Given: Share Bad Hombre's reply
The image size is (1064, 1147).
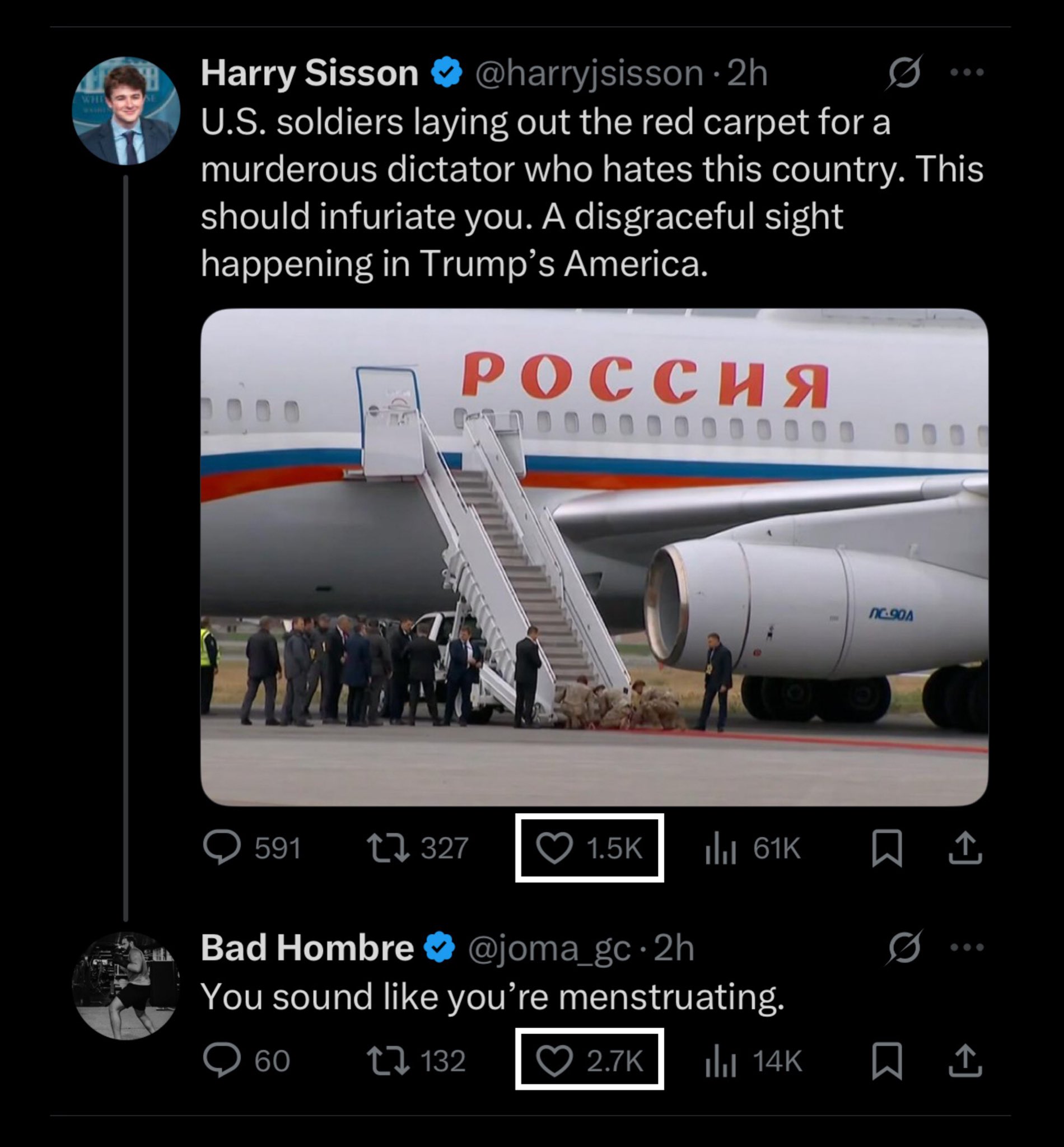Looking at the screenshot, I should pyautogui.click(x=965, y=1061).
